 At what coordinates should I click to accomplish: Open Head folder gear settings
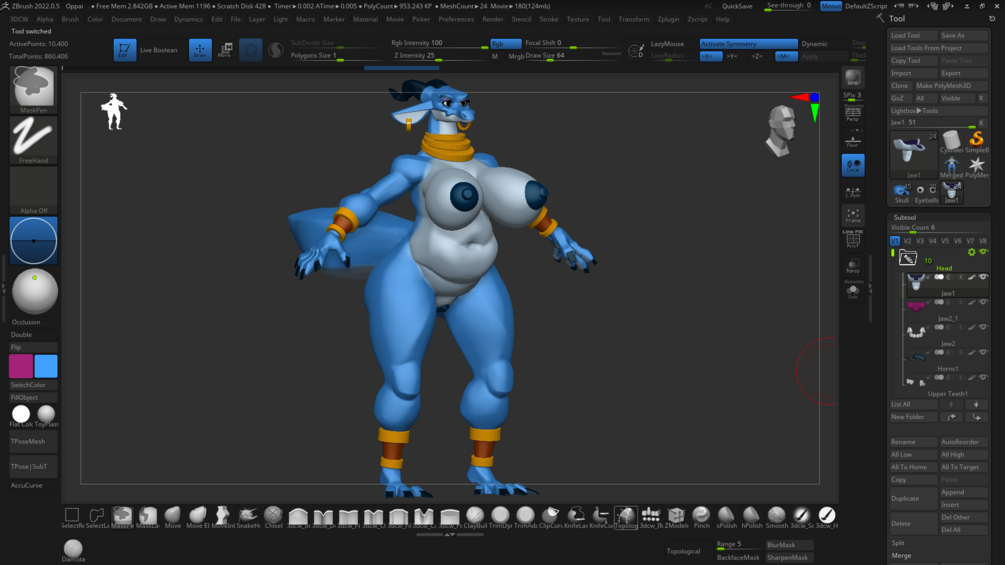pyautogui.click(x=972, y=252)
